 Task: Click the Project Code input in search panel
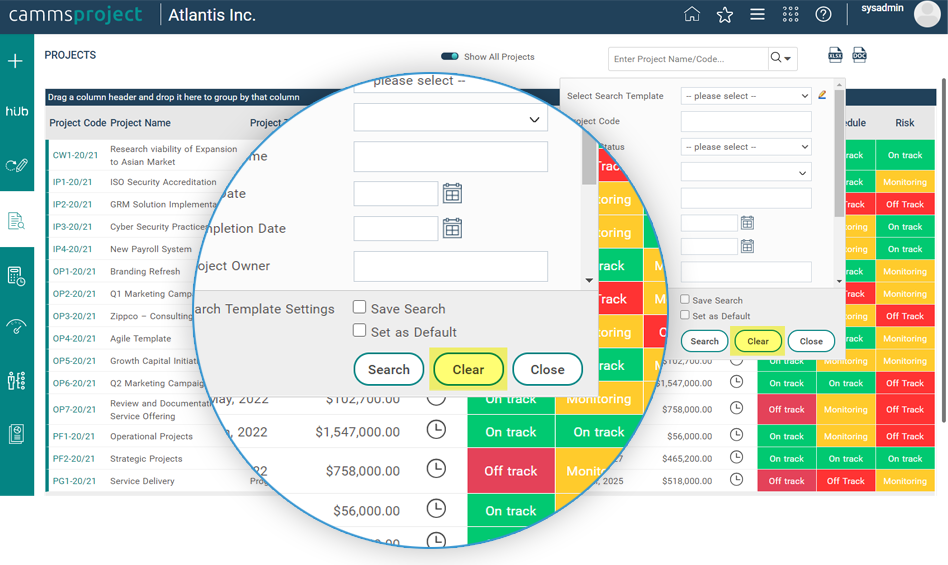point(746,121)
